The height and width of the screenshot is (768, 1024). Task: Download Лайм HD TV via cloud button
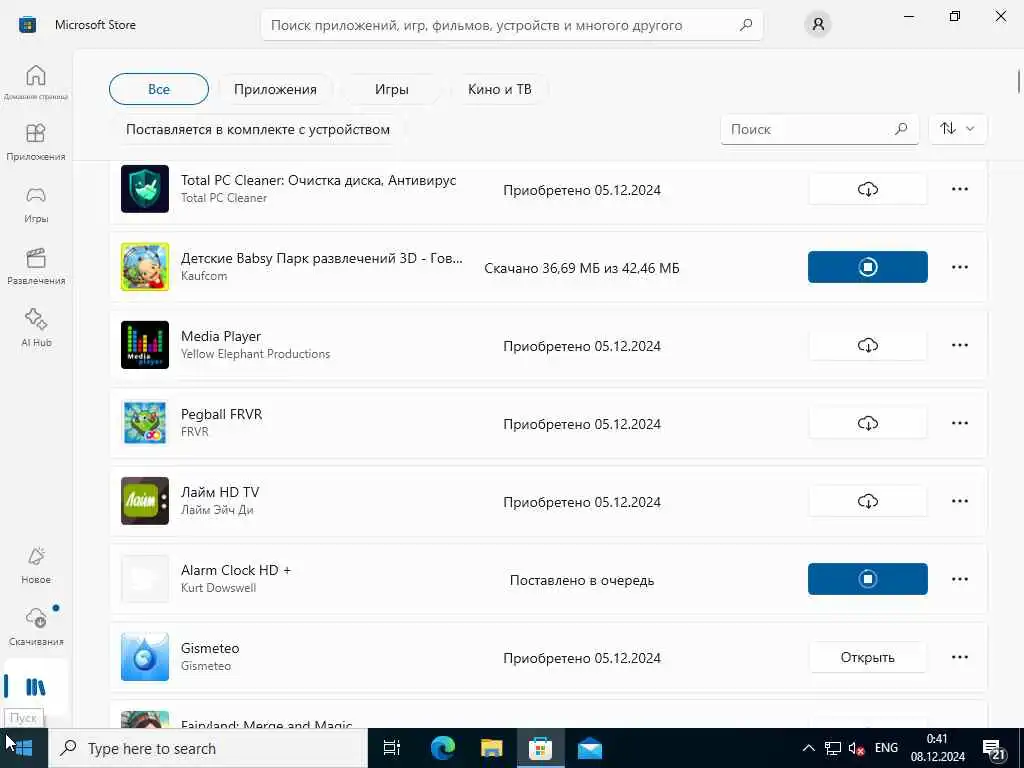867,501
